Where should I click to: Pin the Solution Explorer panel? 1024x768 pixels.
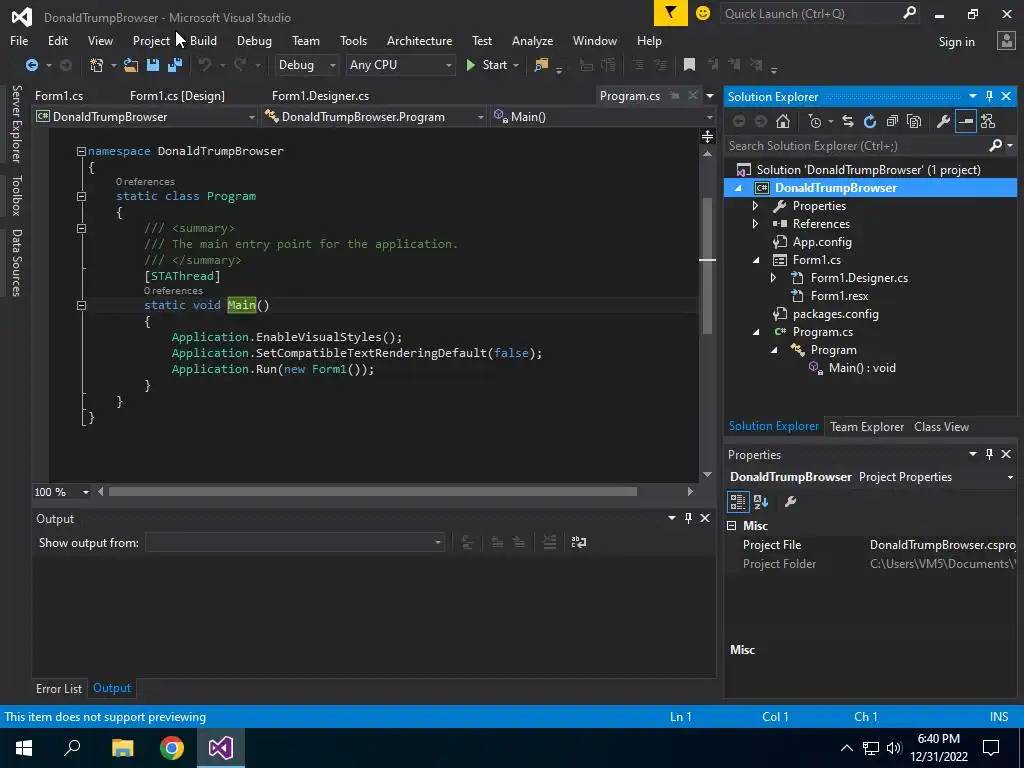tap(989, 96)
